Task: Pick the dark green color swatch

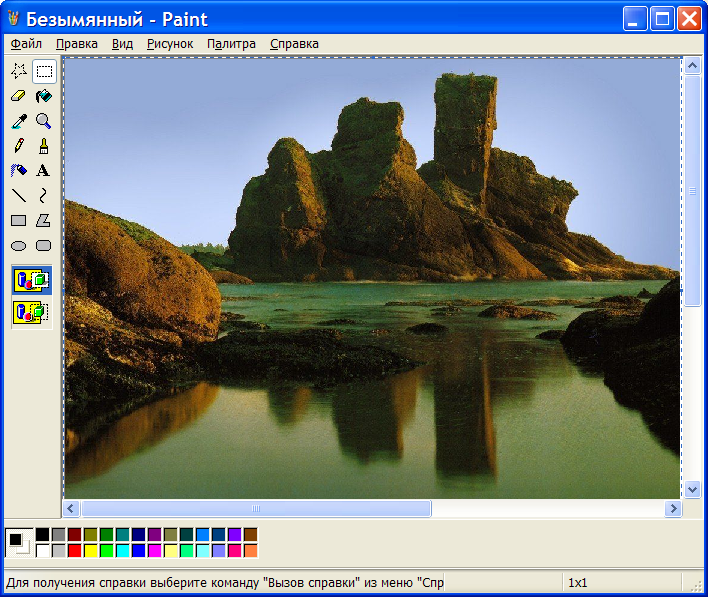Action: [107, 535]
